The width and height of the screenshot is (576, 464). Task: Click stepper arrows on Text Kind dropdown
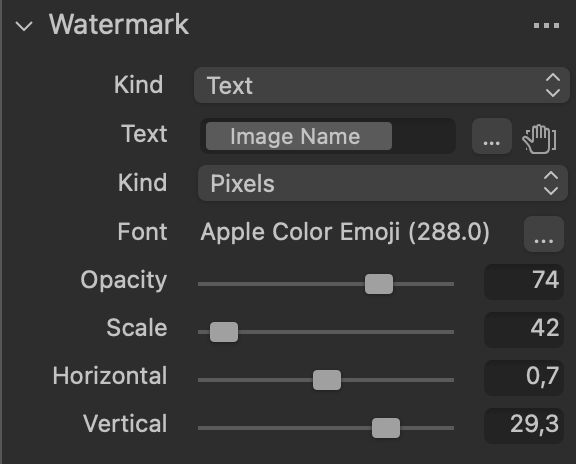(x=553, y=85)
